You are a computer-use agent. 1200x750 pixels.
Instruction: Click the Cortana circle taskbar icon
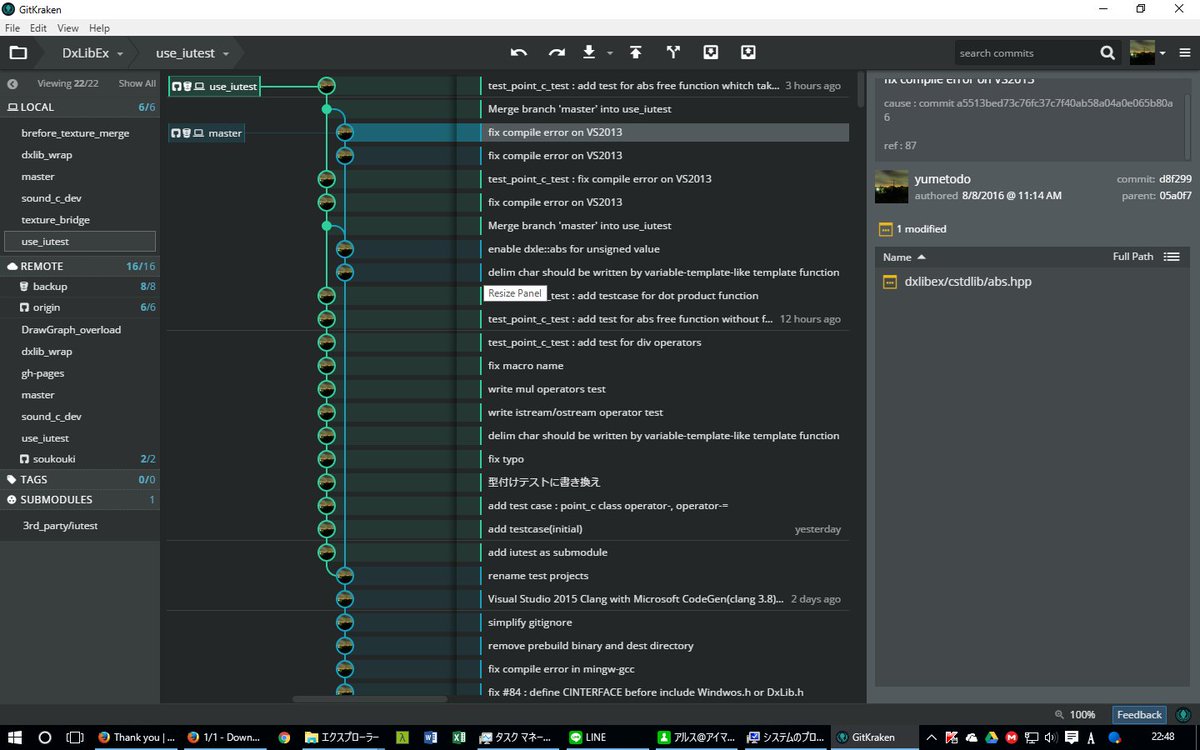(45, 738)
